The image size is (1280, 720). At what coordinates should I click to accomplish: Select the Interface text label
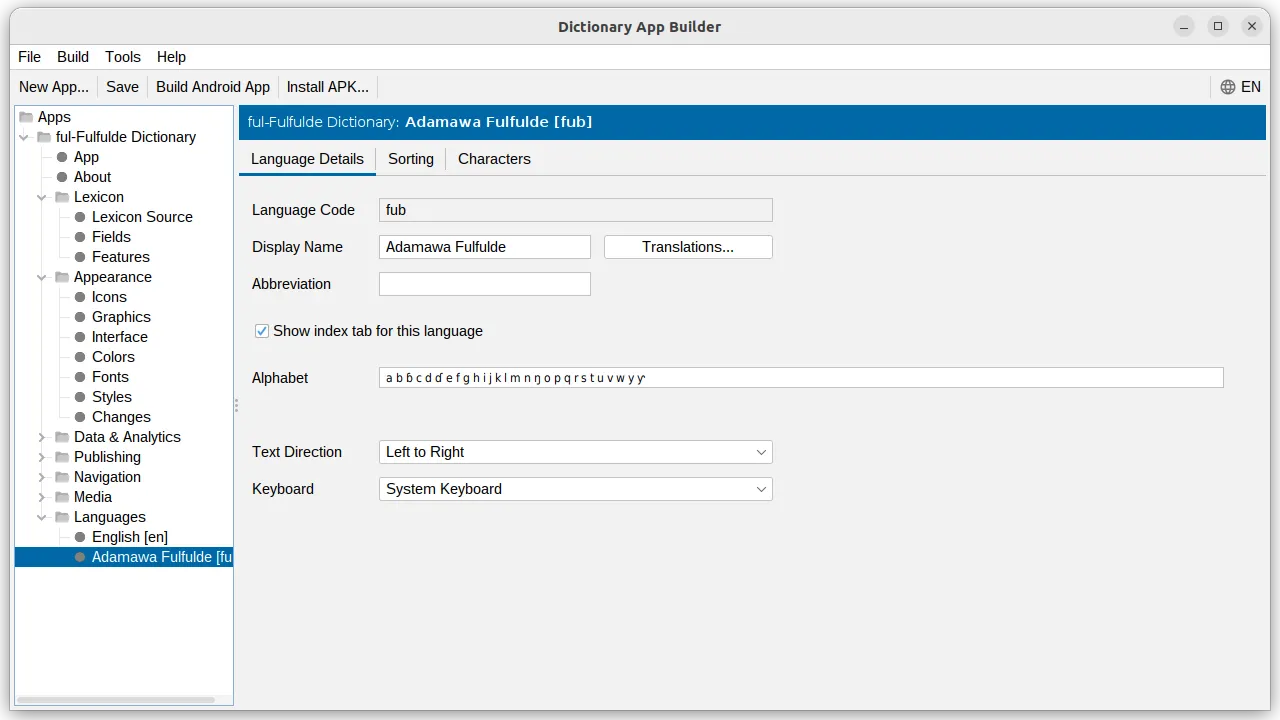pos(120,337)
